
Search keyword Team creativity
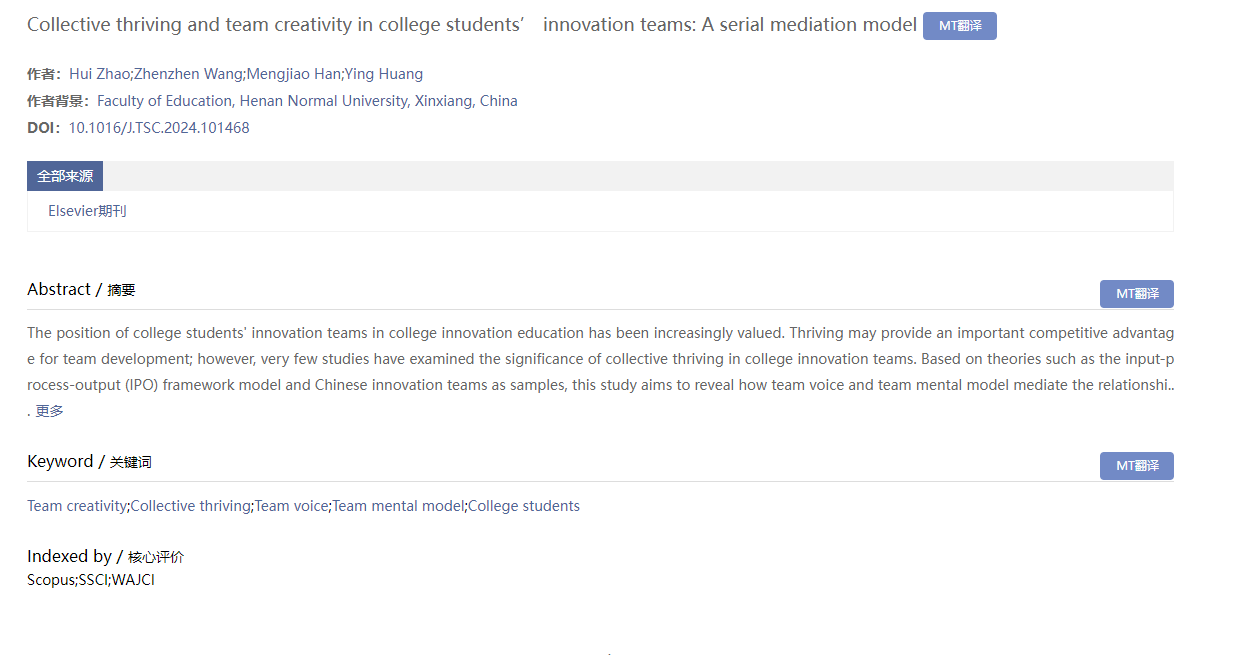click(x=77, y=506)
